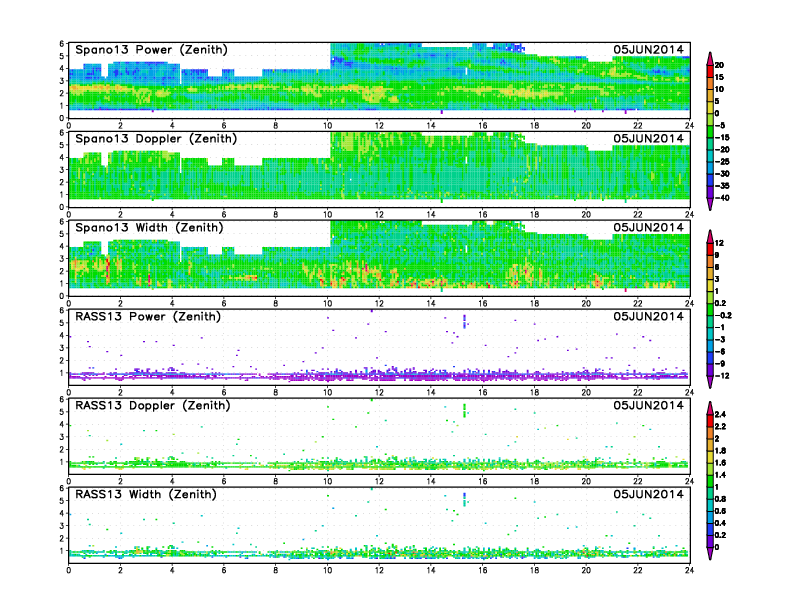Click the 05JUN2014 date in RASS13 Power panel

[649, 316]
